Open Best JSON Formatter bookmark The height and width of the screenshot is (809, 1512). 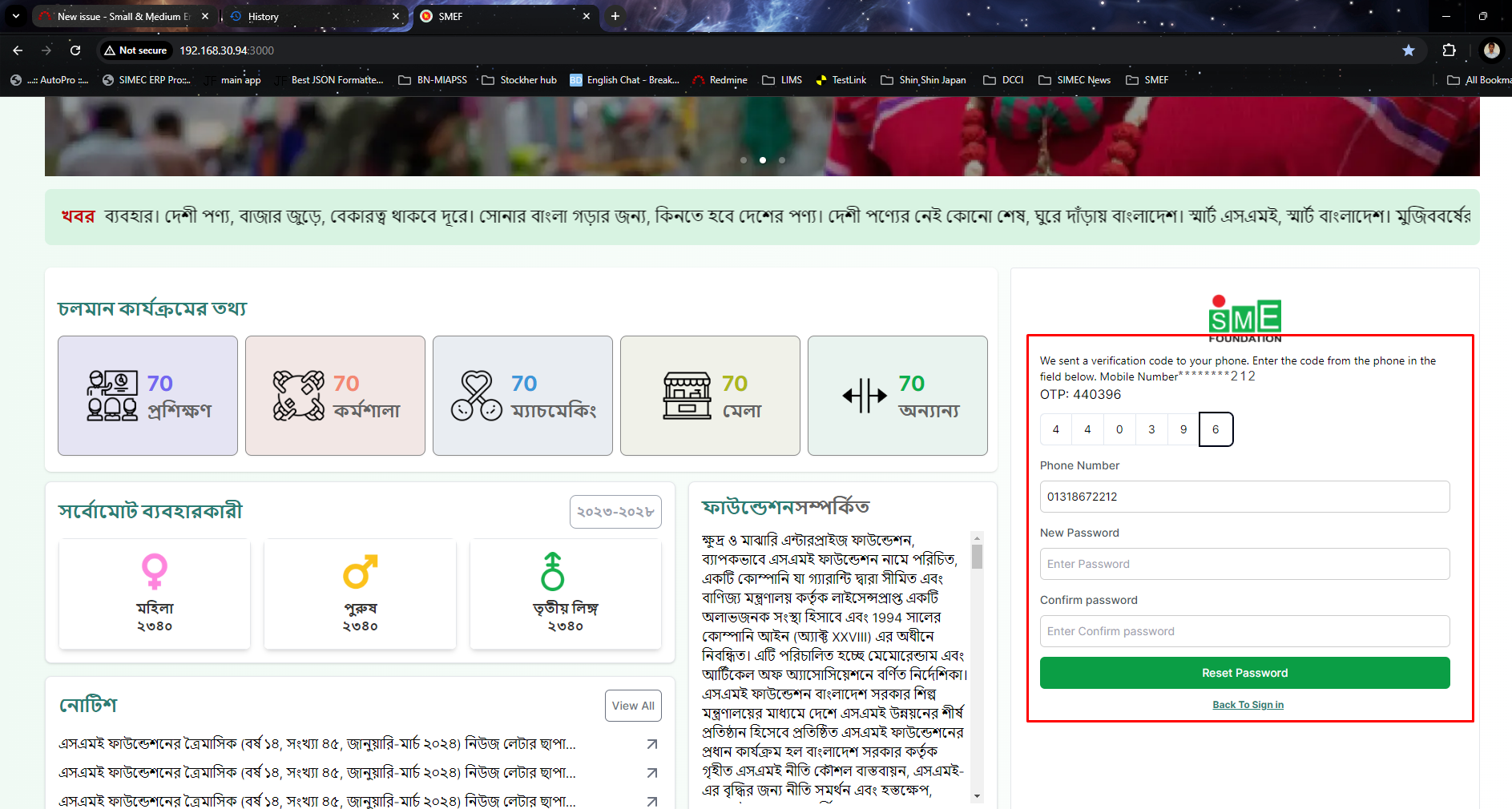(x=329, y=80)
